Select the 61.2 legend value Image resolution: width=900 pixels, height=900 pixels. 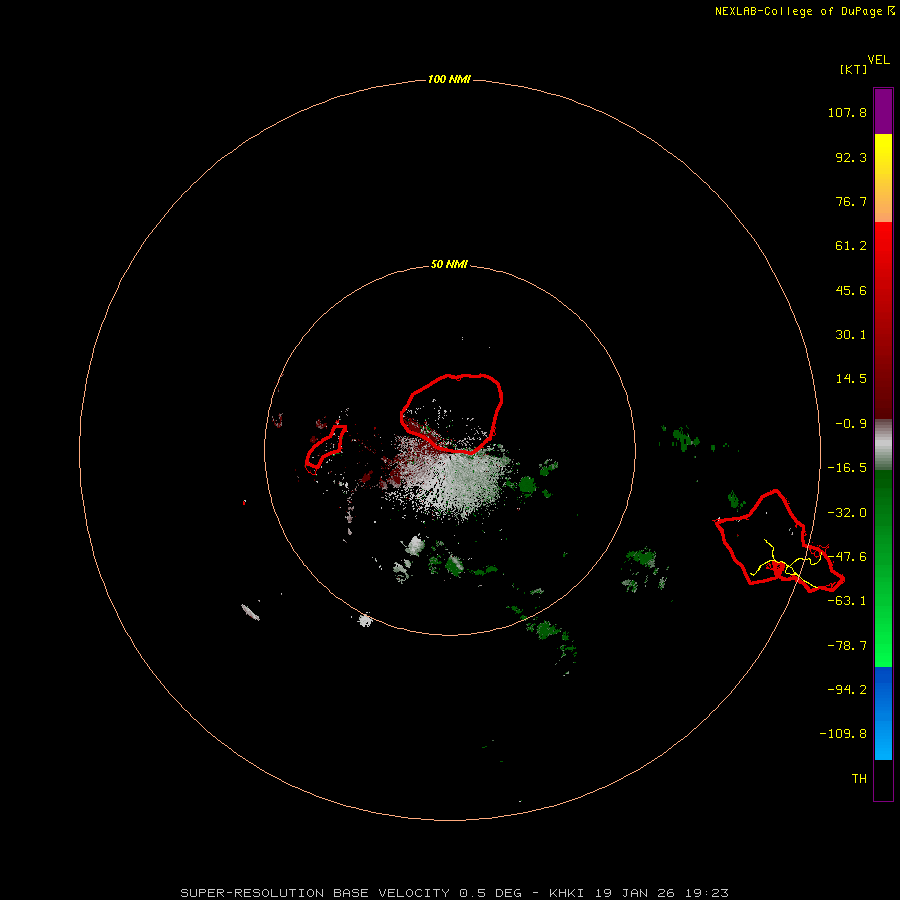tap(850, 246)
